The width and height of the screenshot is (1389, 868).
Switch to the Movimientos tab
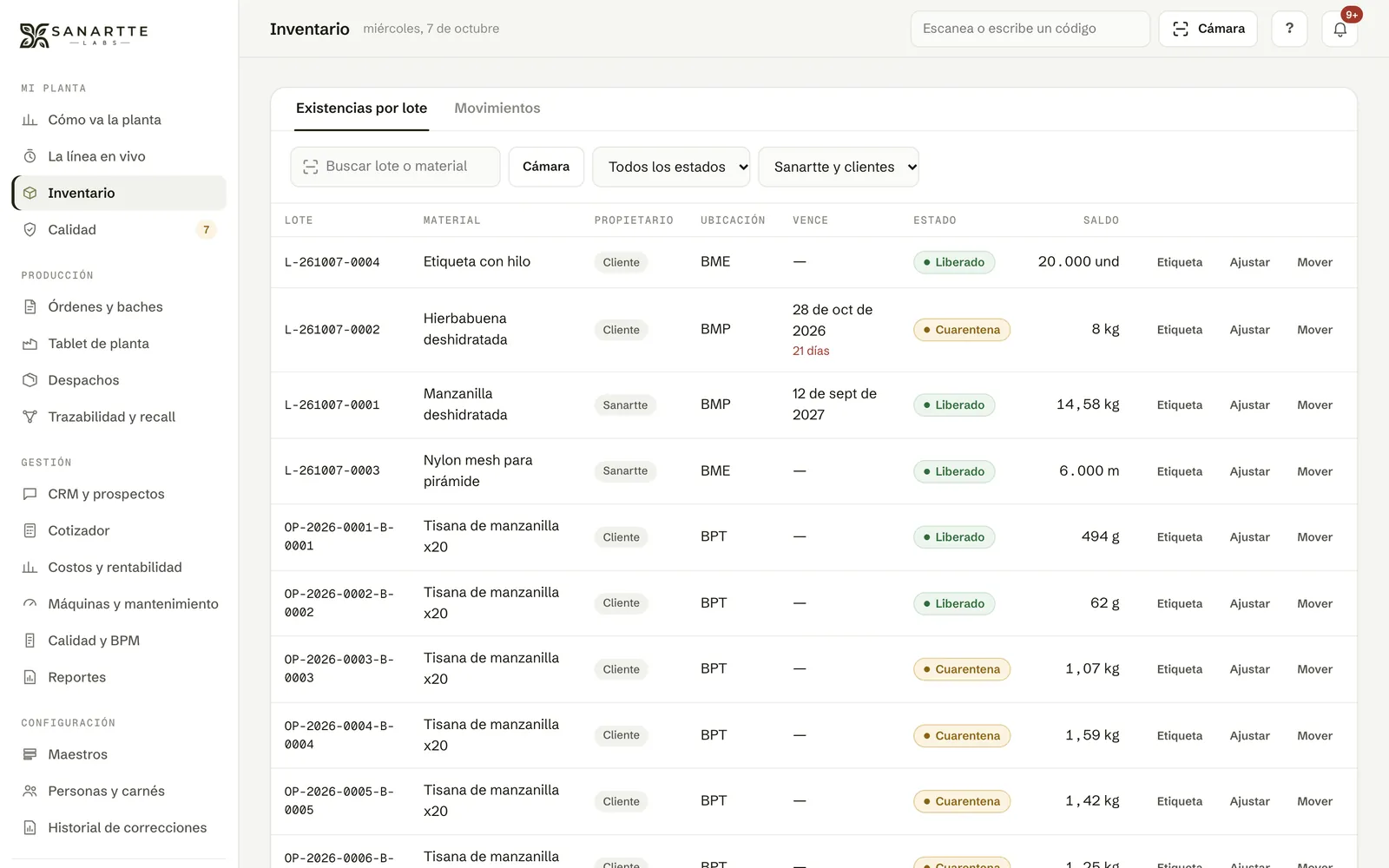pos(497,108)
